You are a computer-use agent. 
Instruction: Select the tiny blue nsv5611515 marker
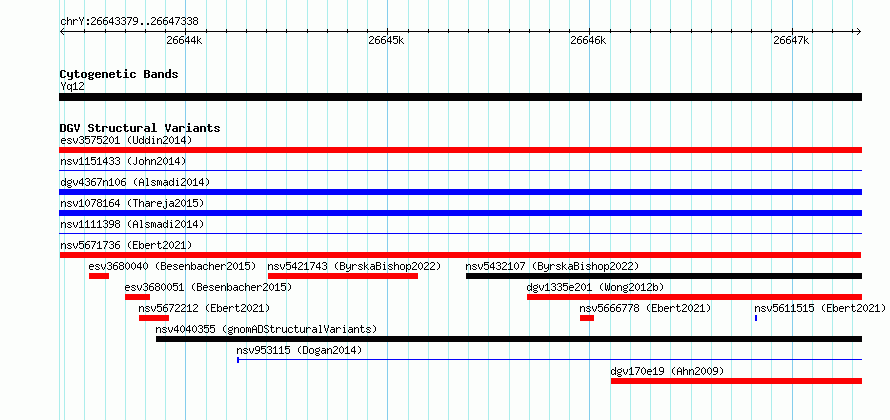pos(756,318)
